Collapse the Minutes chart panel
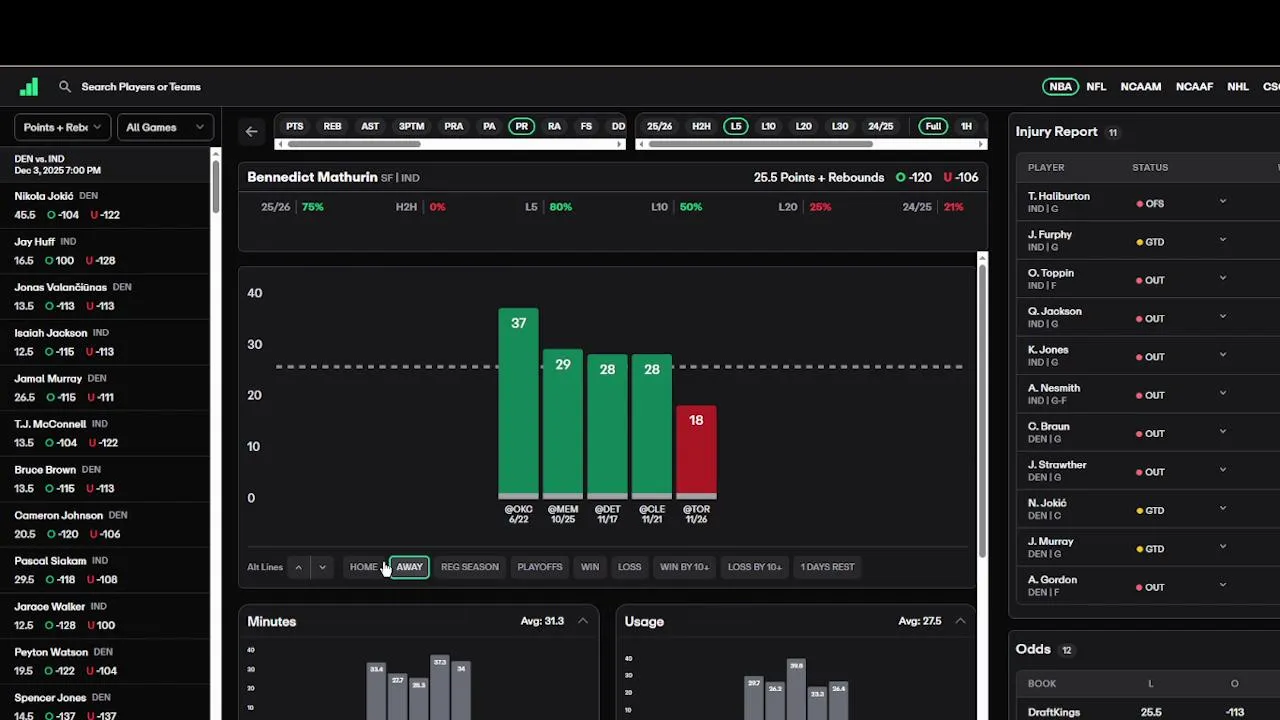1280x720 pixels. pyautogui.click(x=583, y=621)
